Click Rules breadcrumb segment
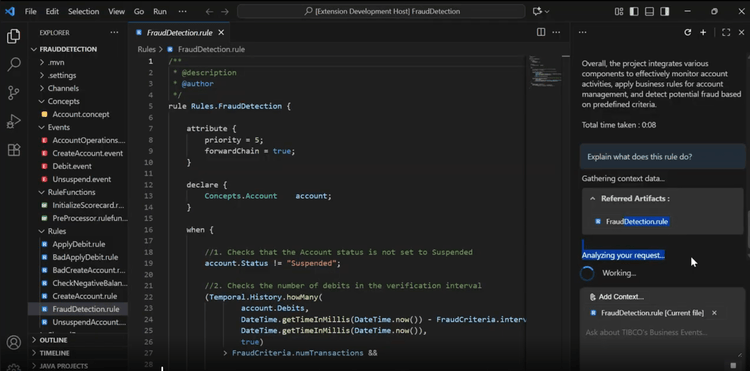 point(146,49)
